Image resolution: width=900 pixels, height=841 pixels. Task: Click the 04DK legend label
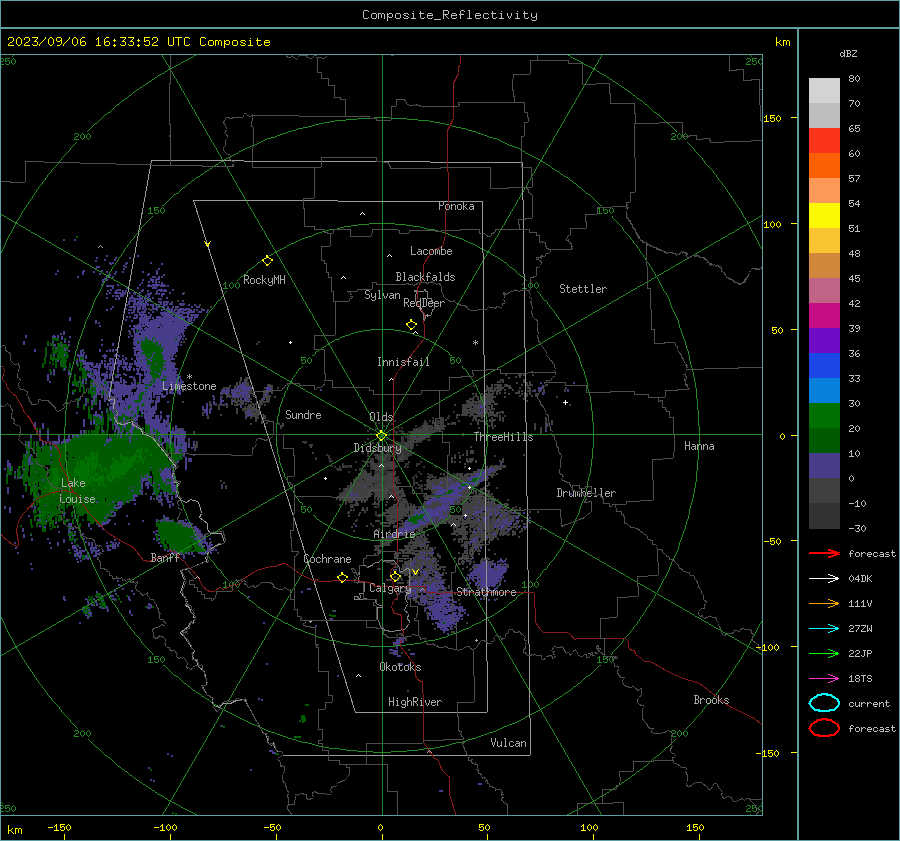coord(860,579)
